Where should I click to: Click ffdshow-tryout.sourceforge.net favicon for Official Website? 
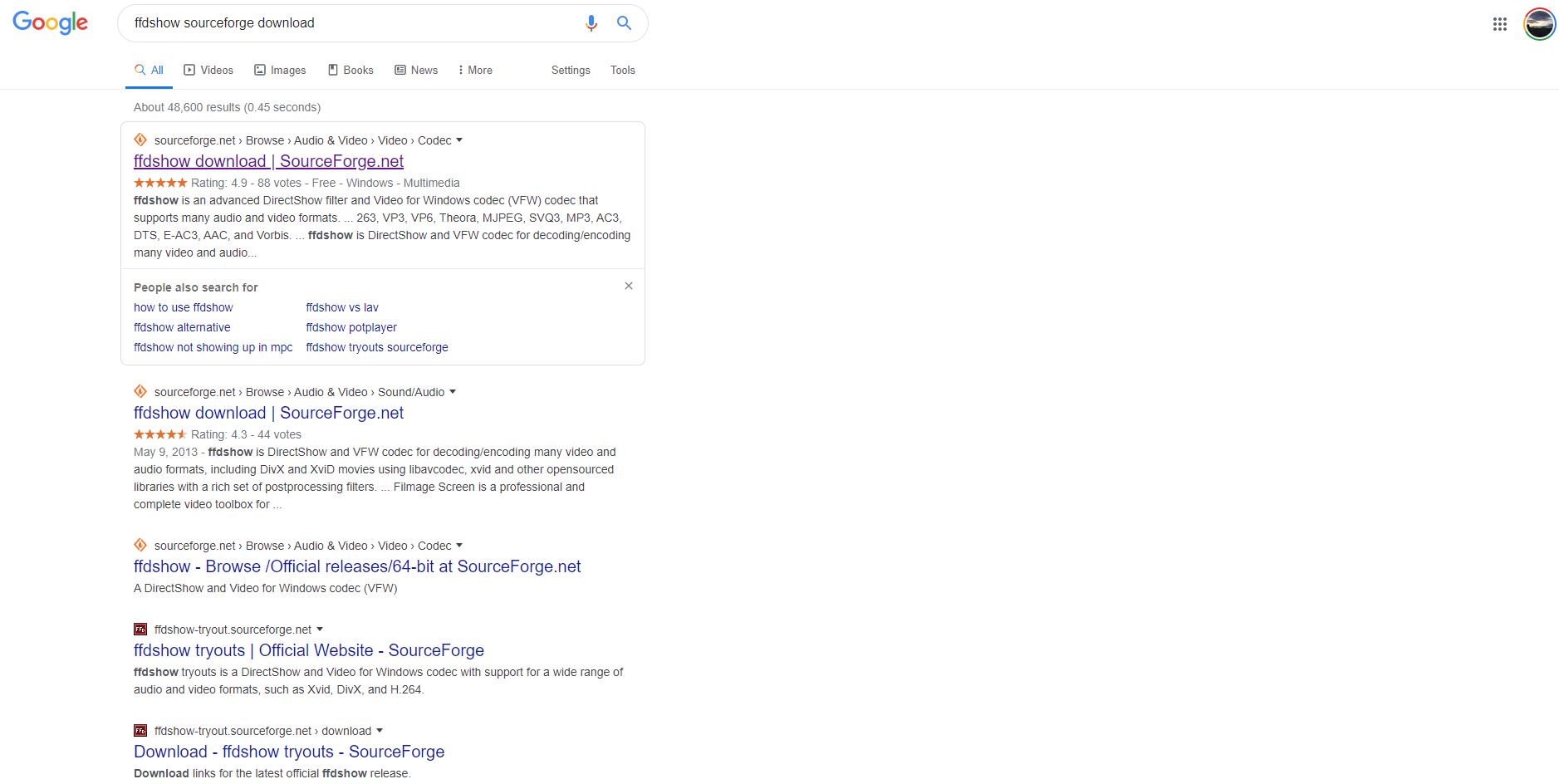(140, 629)
